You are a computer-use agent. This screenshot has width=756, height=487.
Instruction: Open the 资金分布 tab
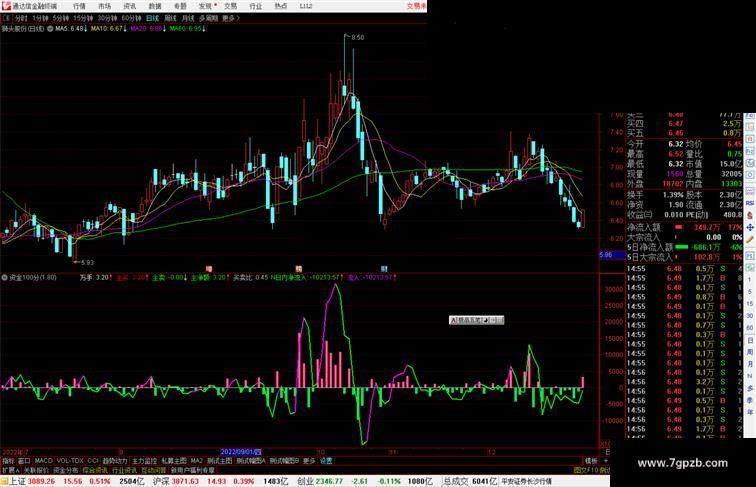click(x=66, y=470)
